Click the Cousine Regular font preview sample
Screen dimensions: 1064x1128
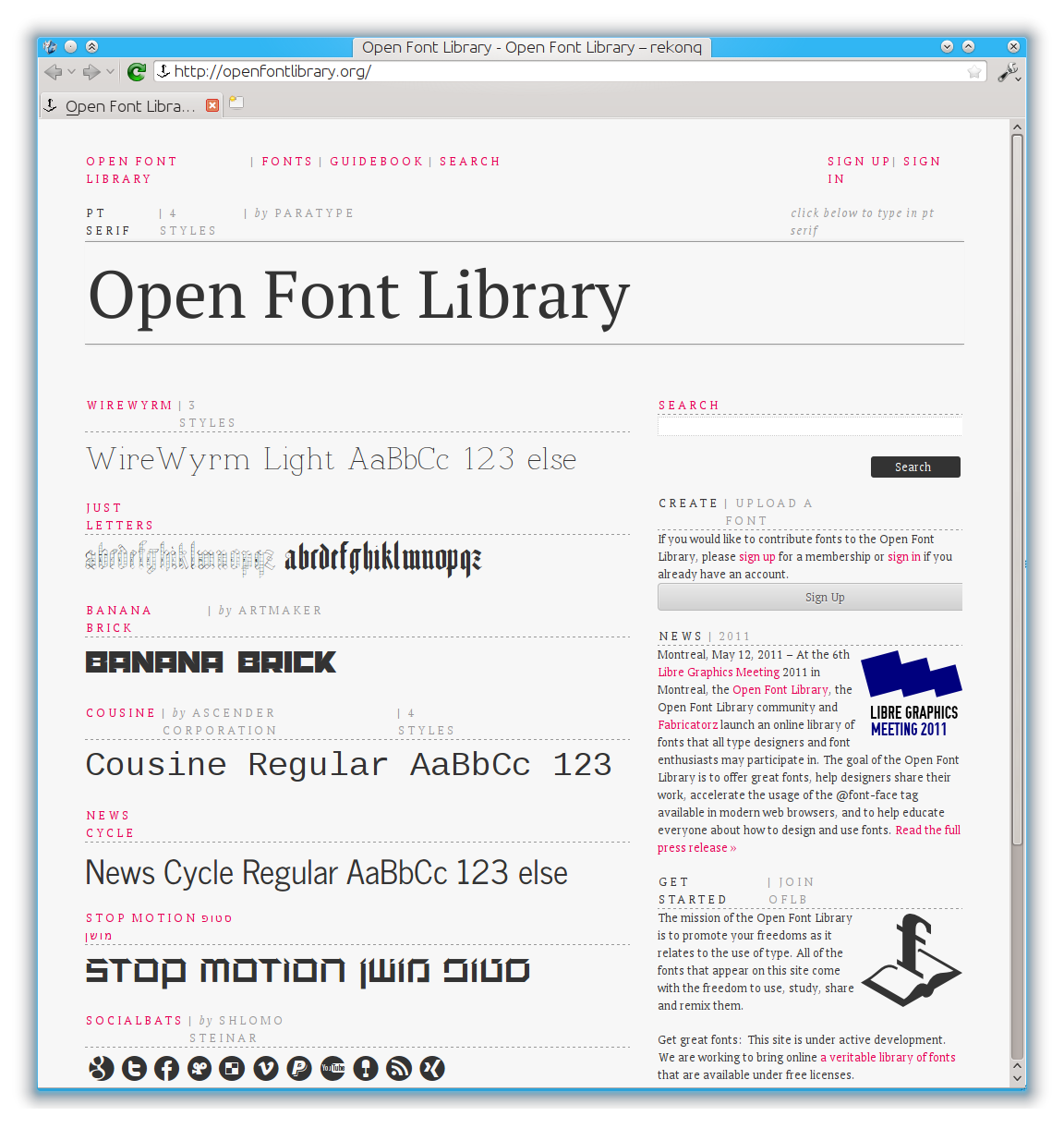click(348, 765)
